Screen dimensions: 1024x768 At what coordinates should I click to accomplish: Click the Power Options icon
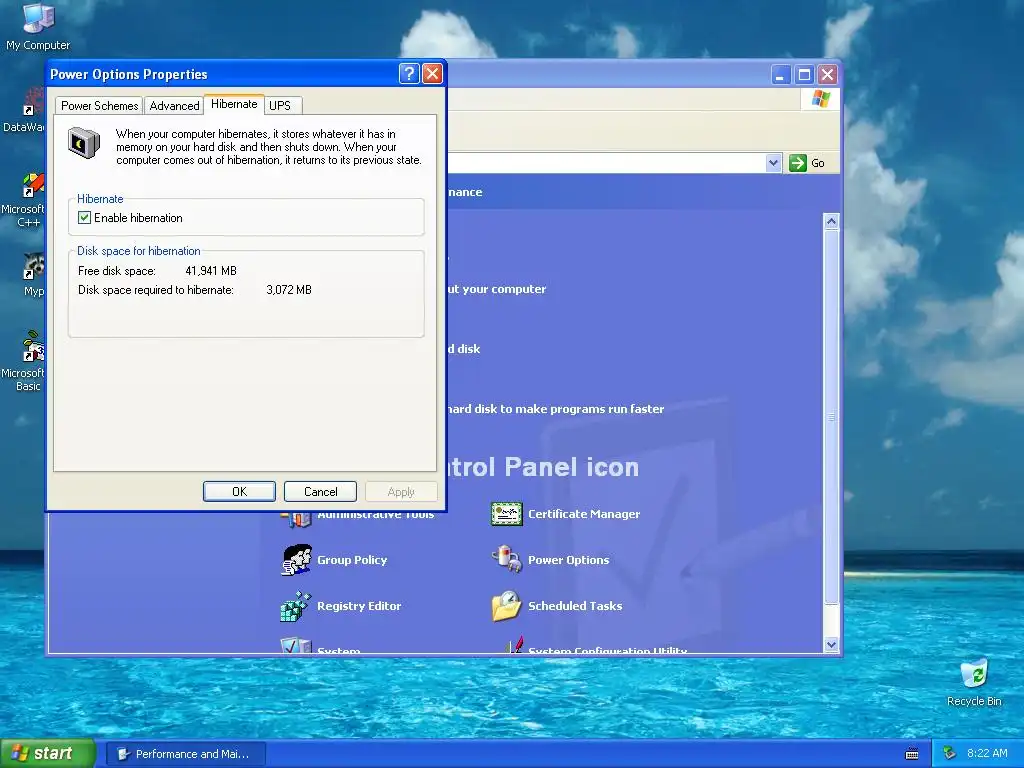tap(507, 560)
